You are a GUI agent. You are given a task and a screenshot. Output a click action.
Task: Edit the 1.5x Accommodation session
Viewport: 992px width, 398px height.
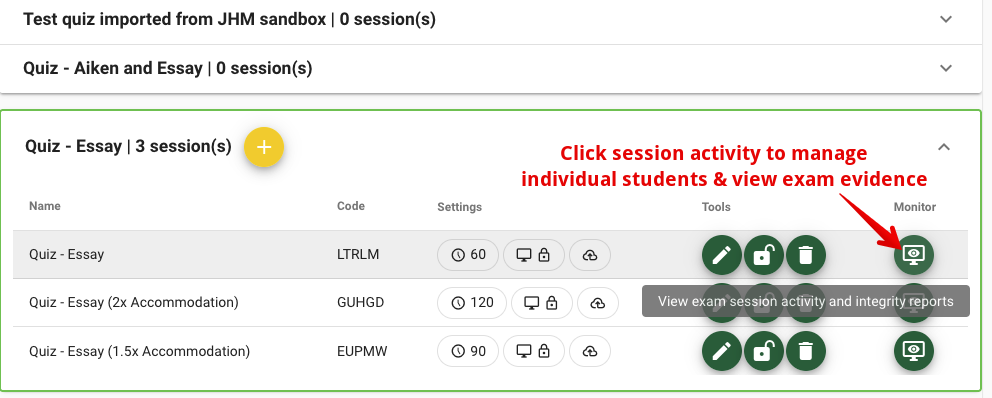click(x=722, y=351)
